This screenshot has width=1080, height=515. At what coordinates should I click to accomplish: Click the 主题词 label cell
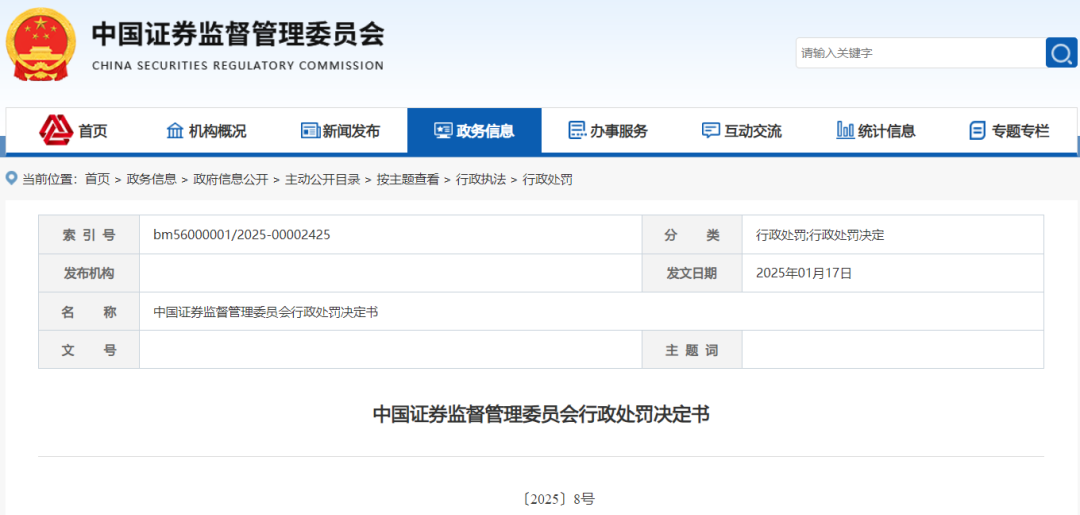coord(692,350)
